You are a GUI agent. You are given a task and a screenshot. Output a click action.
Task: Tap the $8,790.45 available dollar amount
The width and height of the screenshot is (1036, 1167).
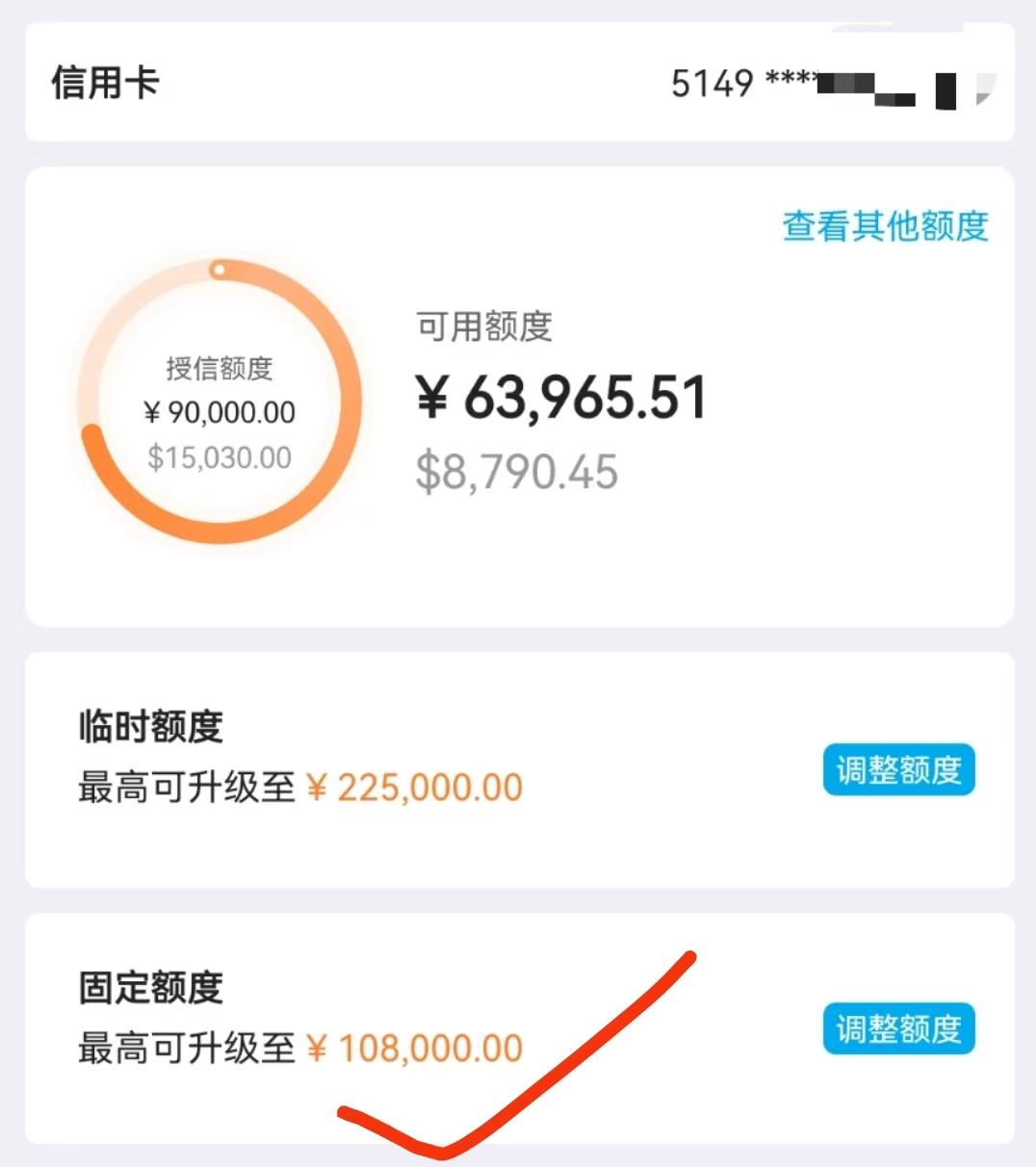(x=516, y=472)
